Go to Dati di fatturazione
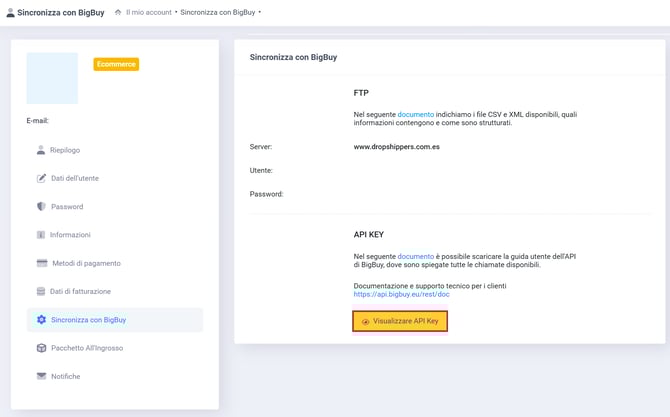Screen dimensions: 670x417 (x=80, y=291)
